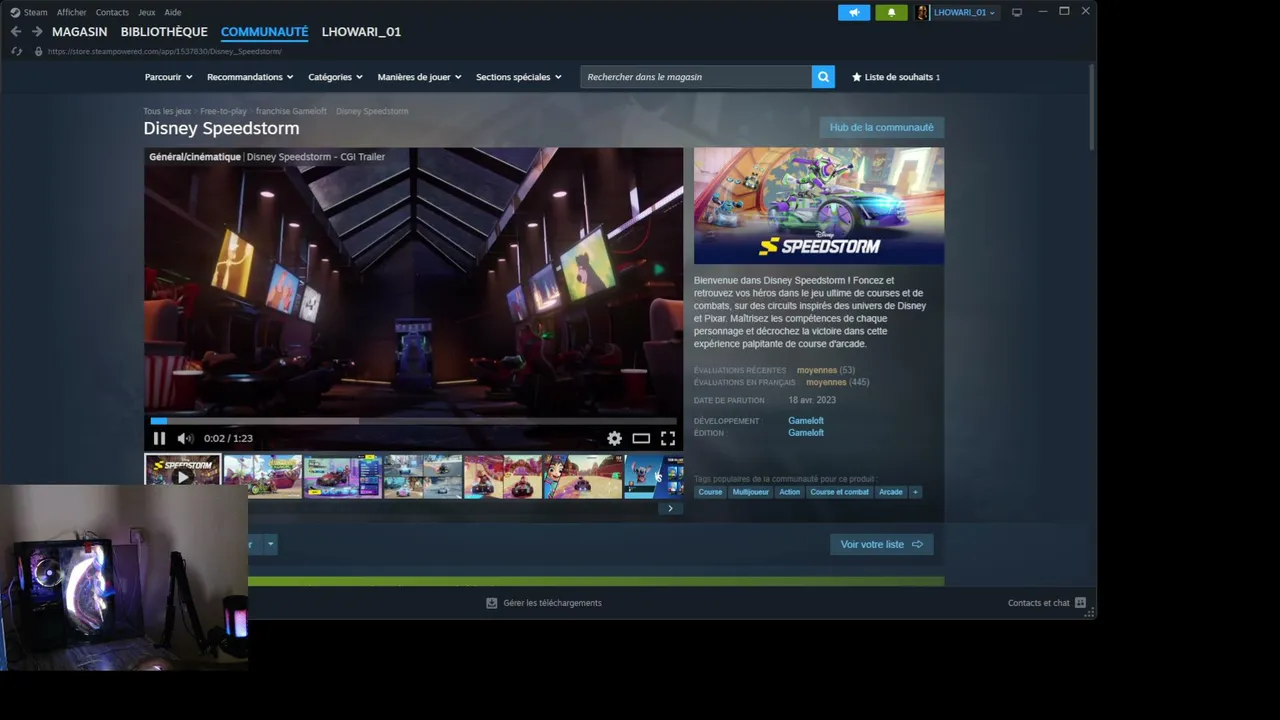This screenshot has width=1280, height=720.
Task: Open the Afficher menu
Action: pyautogui.click(x=72, y=12)
